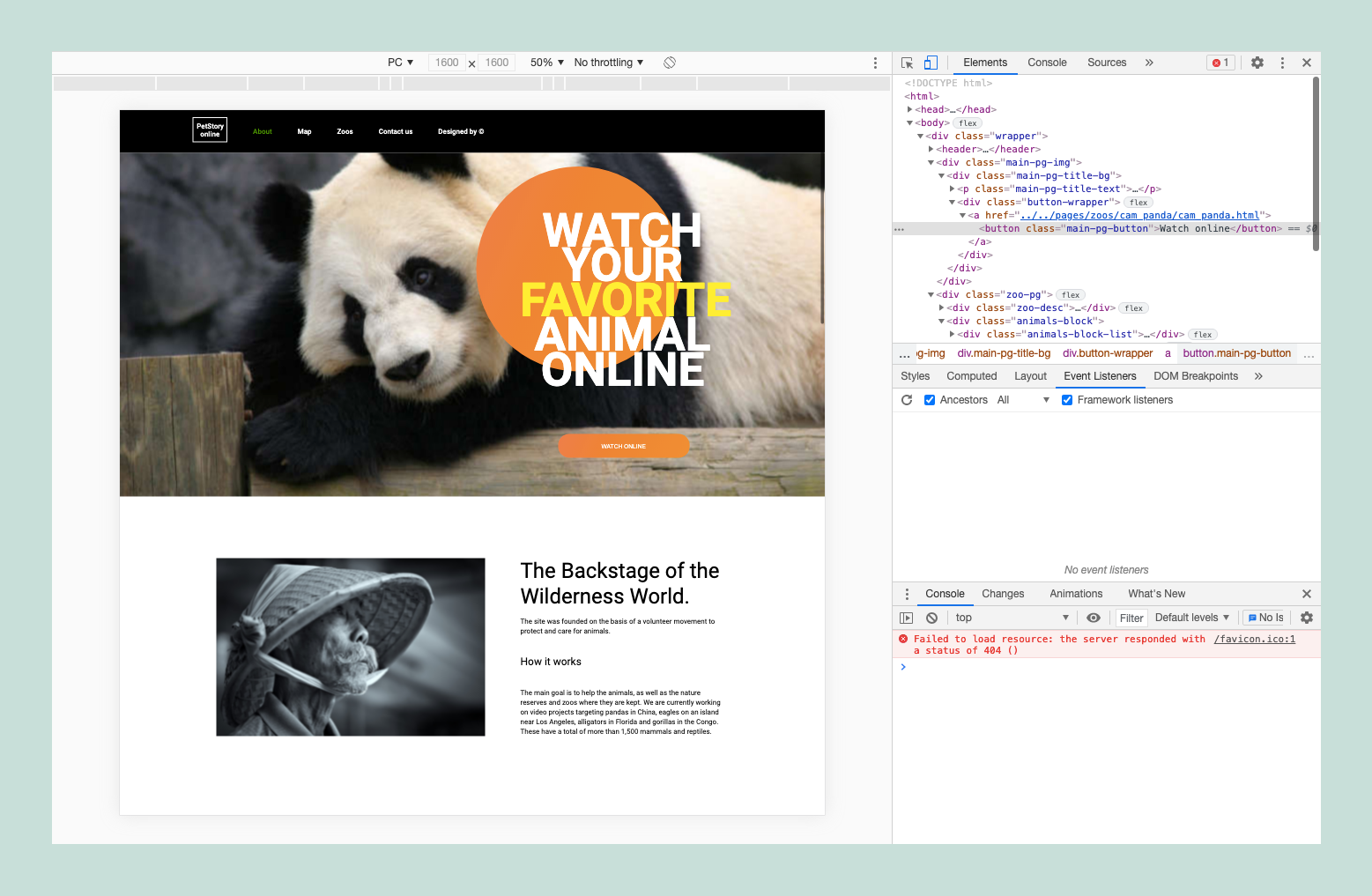
Task: Open the 50% zoom dropdown
Action: click(x=545, y=63)
